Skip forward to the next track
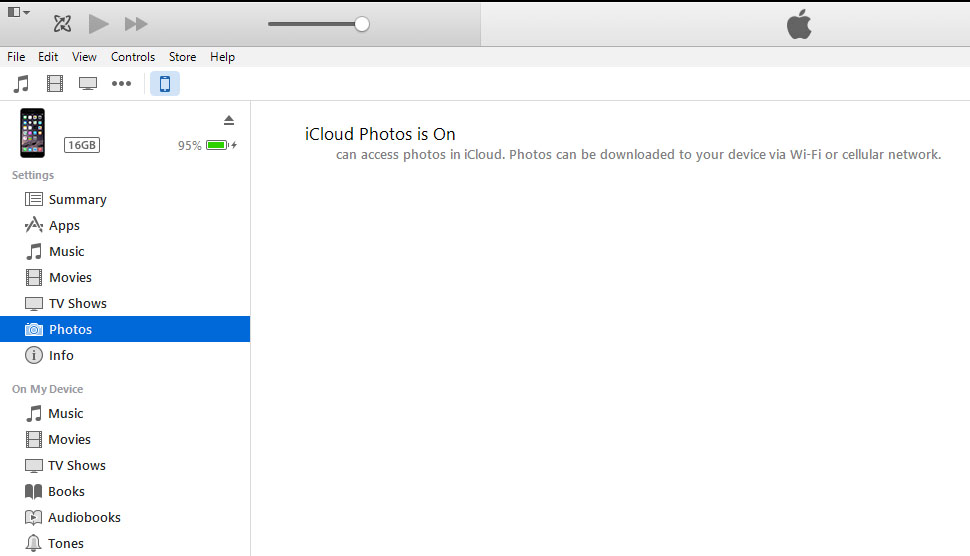 pos(136,23)
